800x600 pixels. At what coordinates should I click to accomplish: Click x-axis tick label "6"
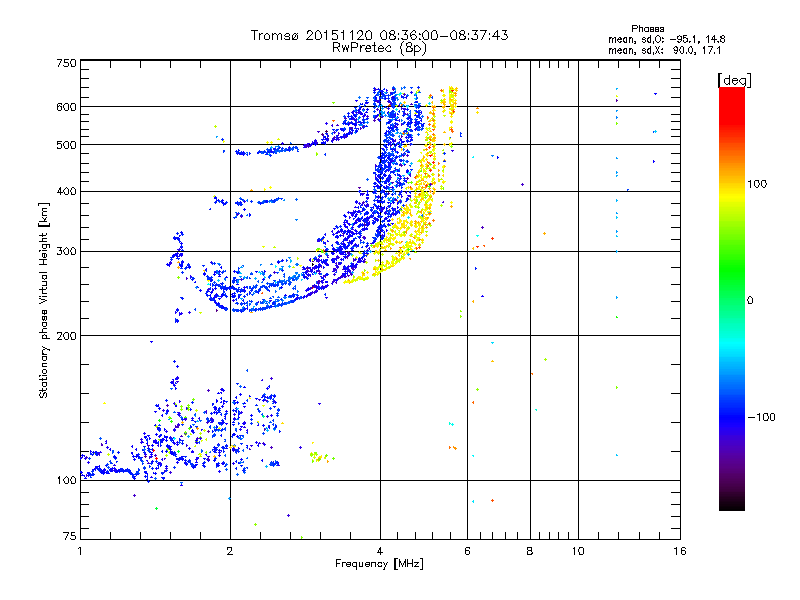point(467,551)
